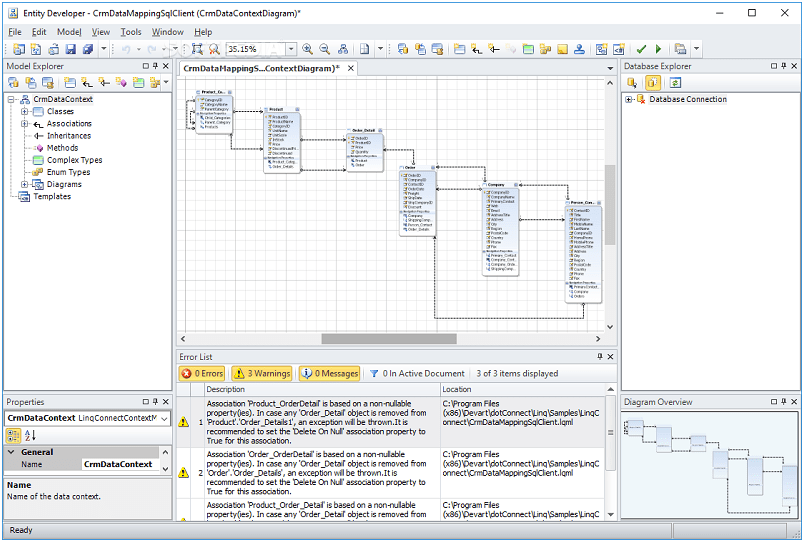Screen dimensions: 805x541
Task: Collapse the CrmDataContext tree node
Action: [11, 100]
